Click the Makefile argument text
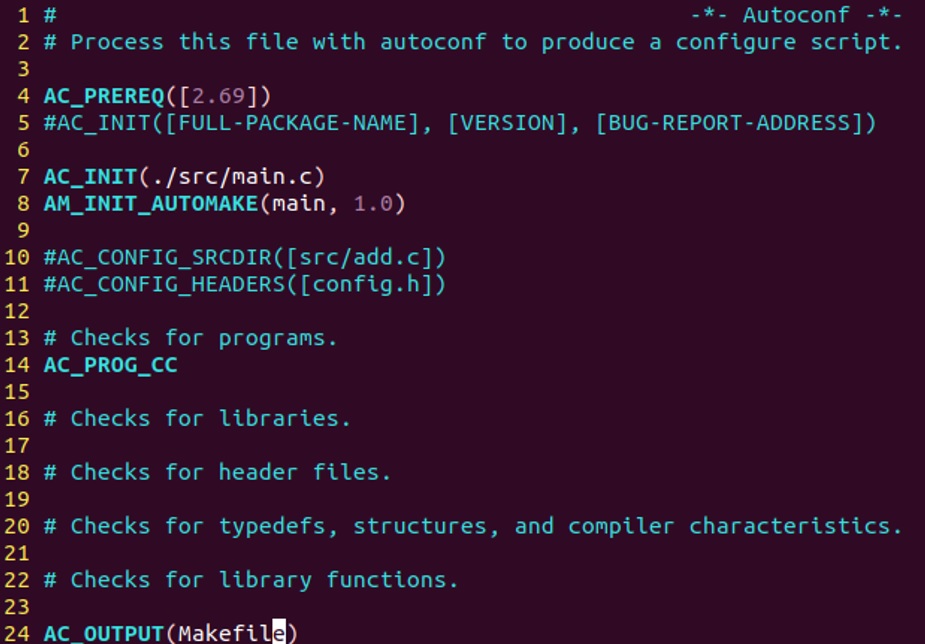This screenshot has width=925, height=644. 232,633
